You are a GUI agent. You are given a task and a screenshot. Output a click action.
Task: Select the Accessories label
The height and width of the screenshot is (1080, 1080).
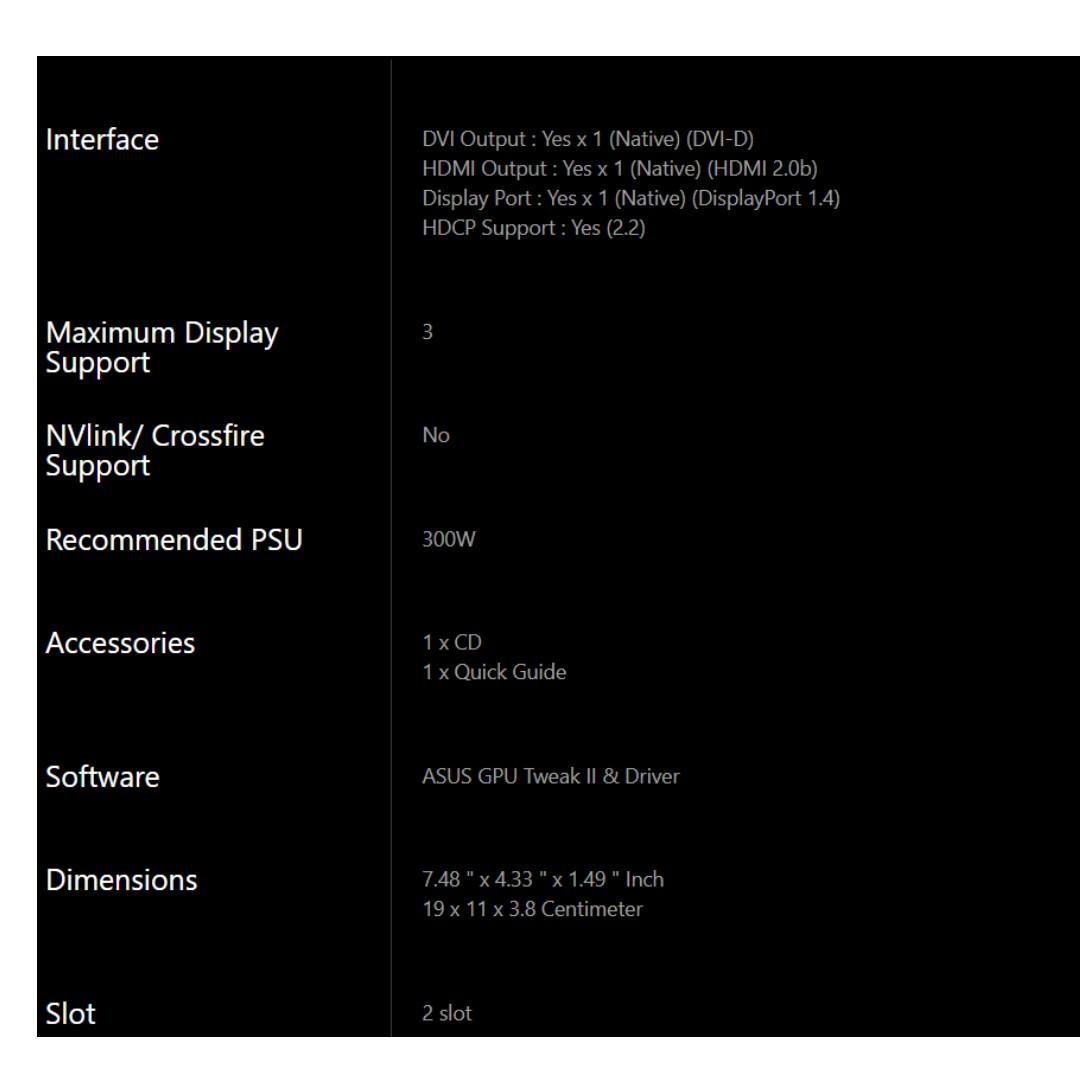[120, 643]
